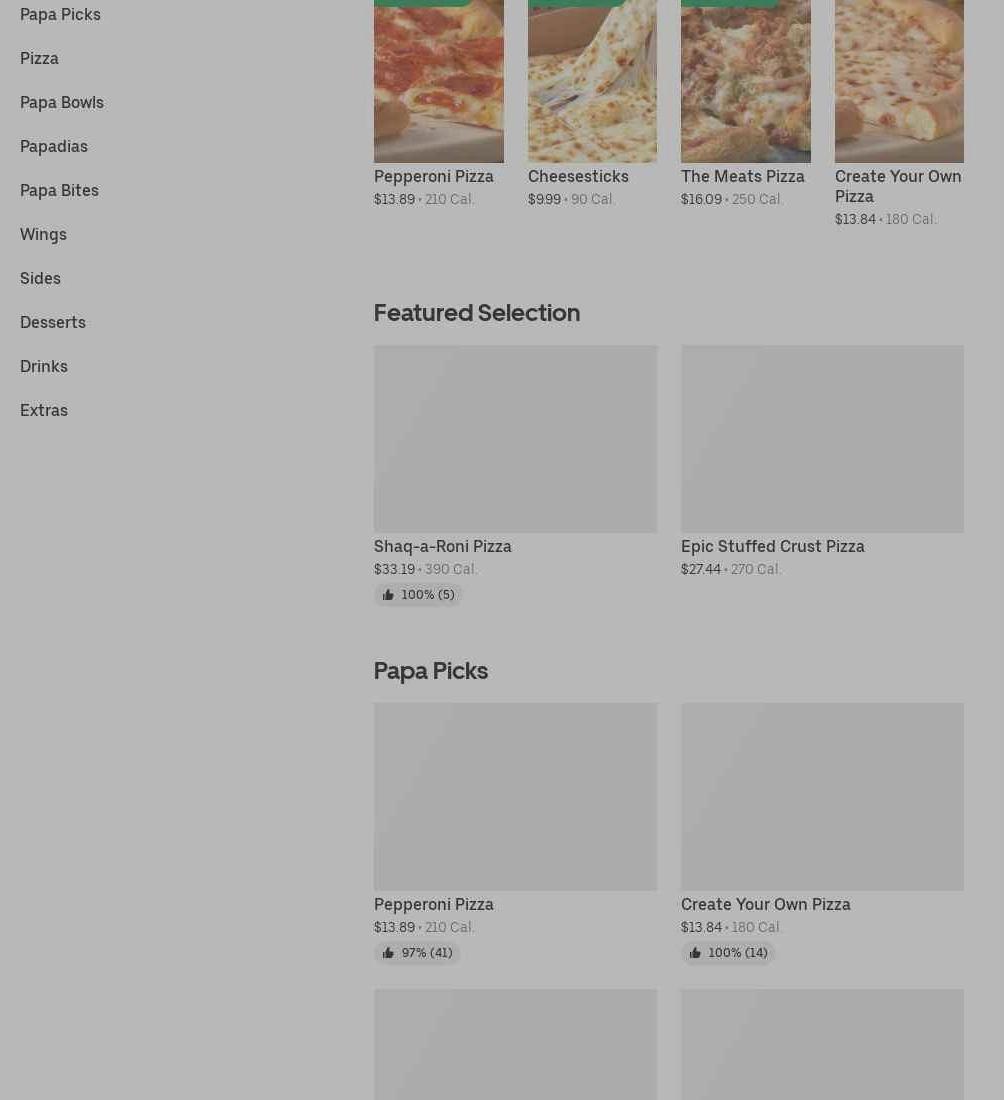The image size is (1004, 1100).
Task: Click thumbs-up icon under Shaq-a-Roni Pizza
Action: pos(388,595)
